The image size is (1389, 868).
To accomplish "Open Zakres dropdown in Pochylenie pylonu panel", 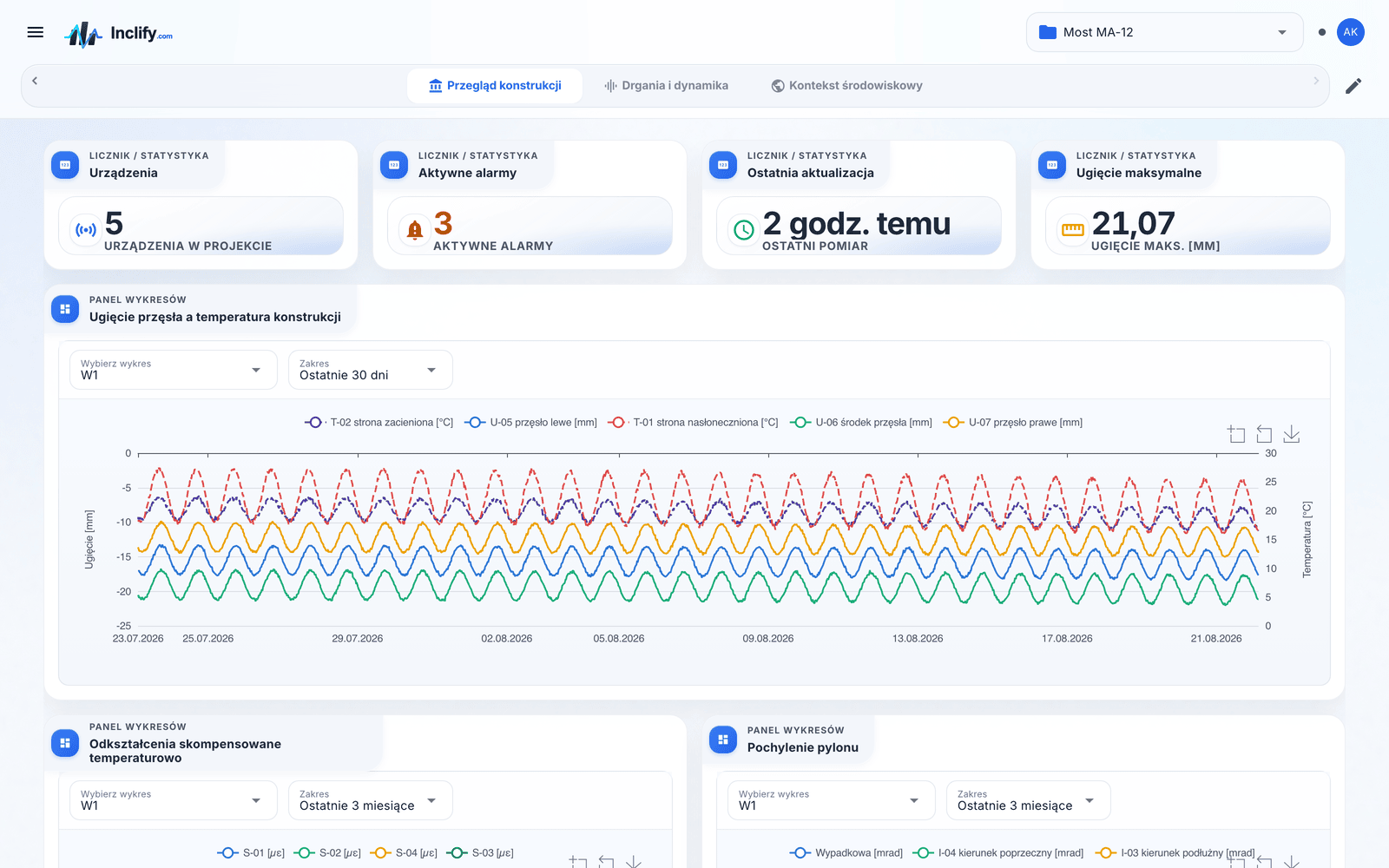I will pos(1029,800).
